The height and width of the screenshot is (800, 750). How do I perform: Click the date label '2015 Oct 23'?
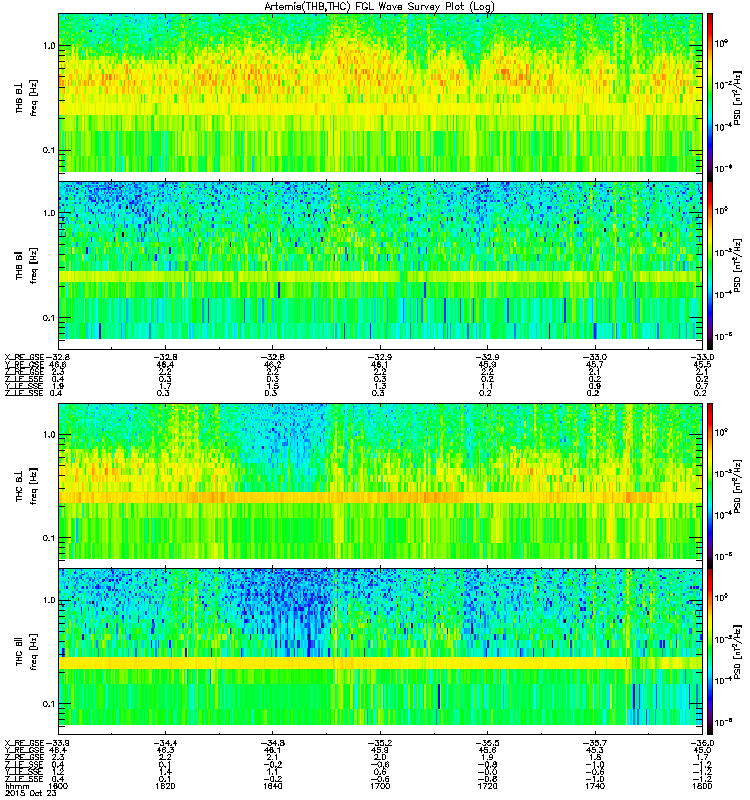[30, 793]
